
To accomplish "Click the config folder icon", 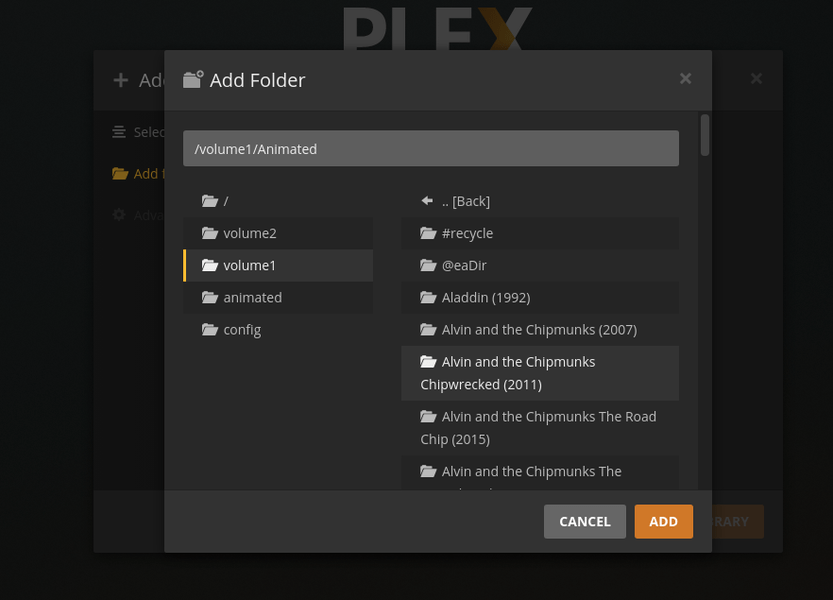I will click(210, 329).
